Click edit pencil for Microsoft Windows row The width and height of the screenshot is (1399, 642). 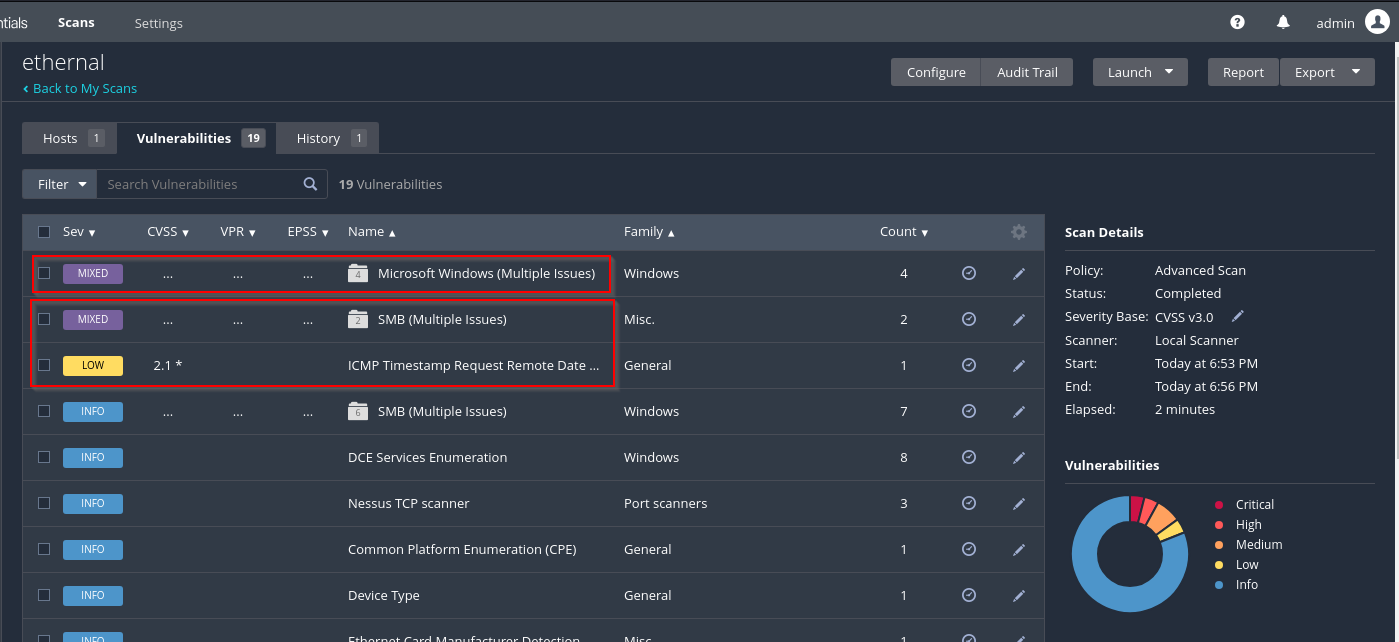tap(1019, 273)
